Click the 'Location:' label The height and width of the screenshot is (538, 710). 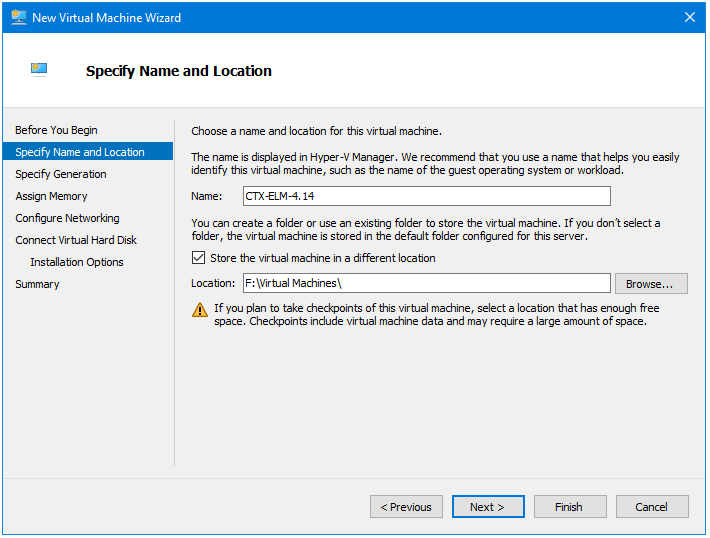(x=213, y=283)
